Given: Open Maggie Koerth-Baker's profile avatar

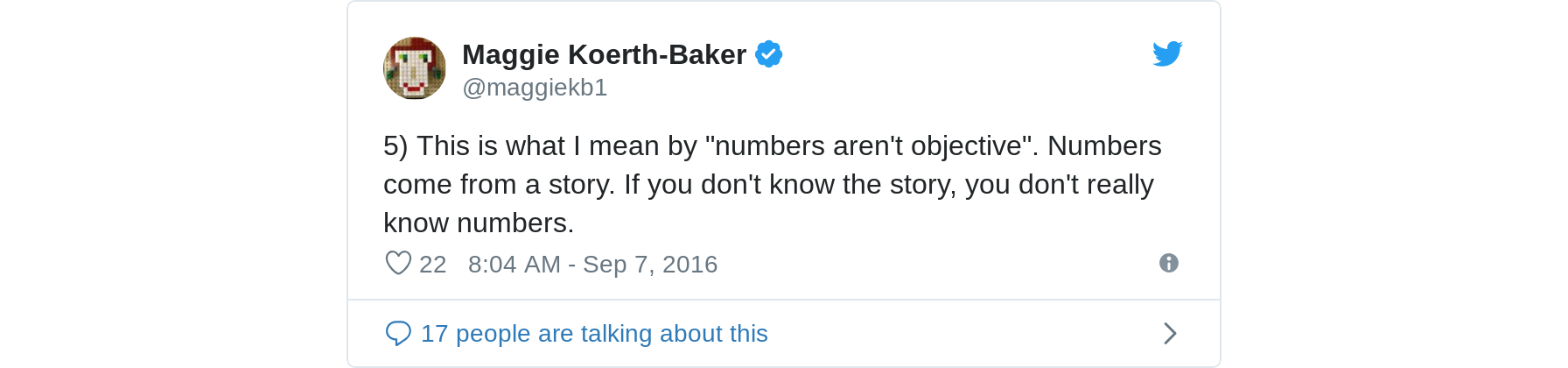Looking at the screenshot, I should point(415,68).
